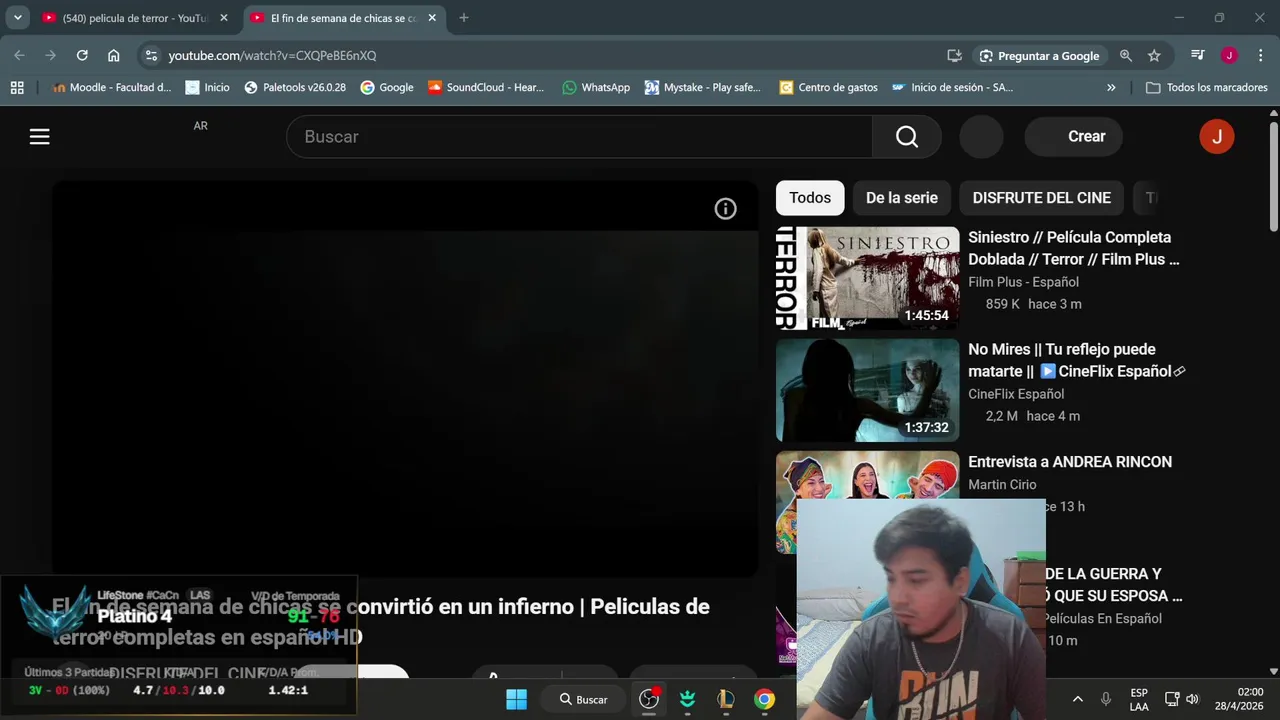1280x720 pixels.
Task: View site information icon in address bar
Action: pyautogui.click(x=150, y=56)
